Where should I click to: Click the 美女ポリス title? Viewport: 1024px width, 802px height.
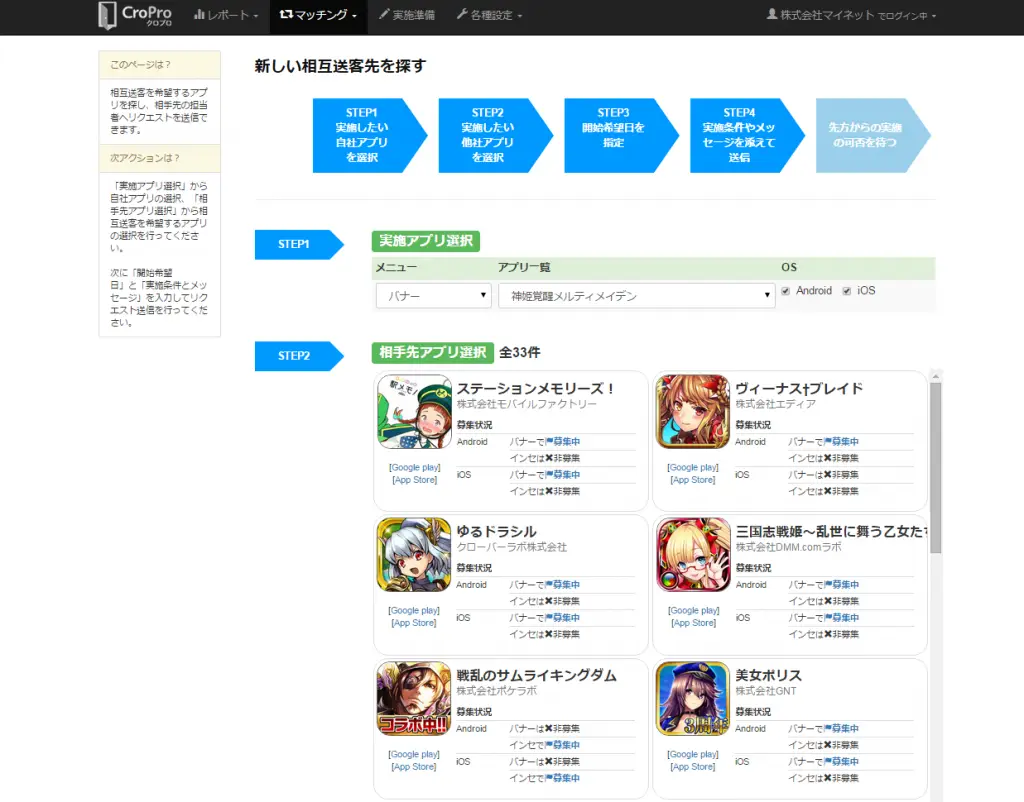coord(769,675)
